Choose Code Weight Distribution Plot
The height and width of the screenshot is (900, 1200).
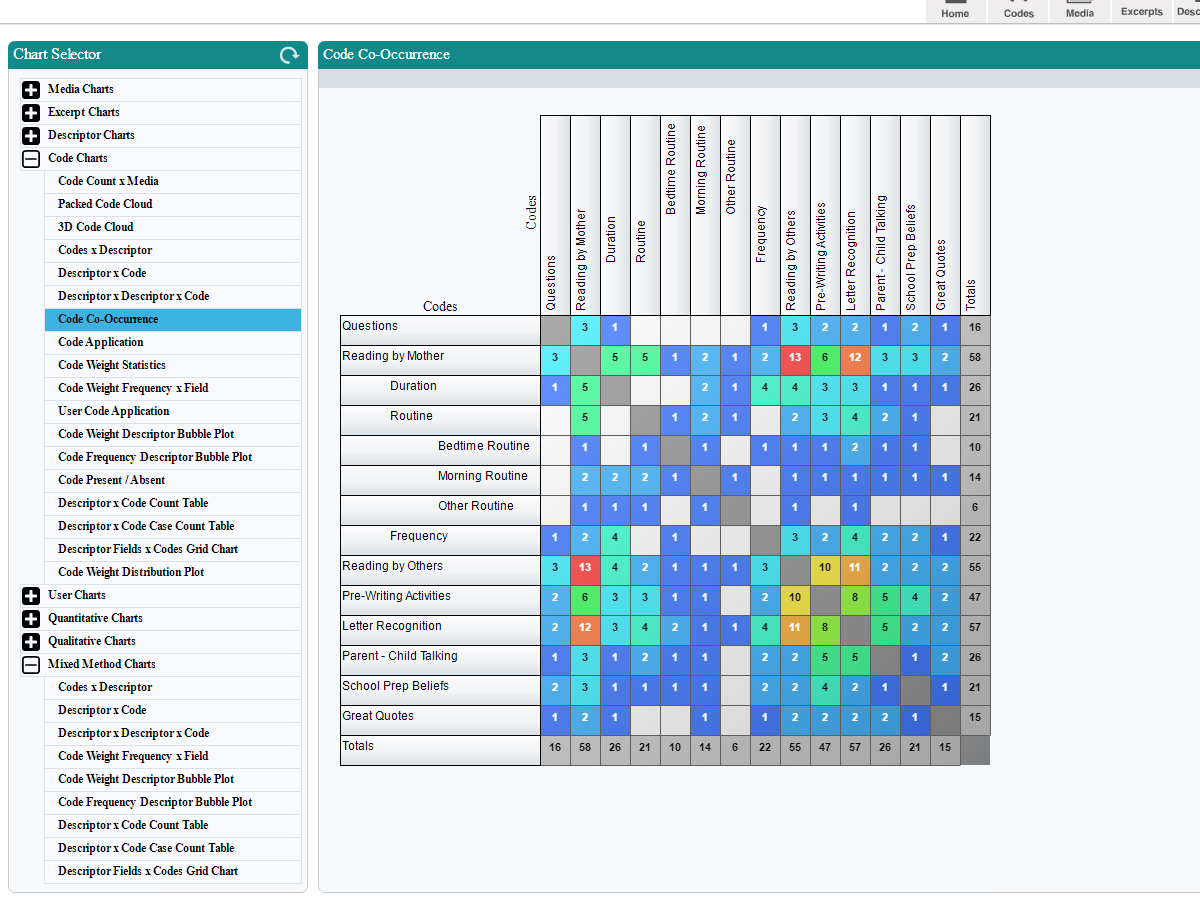[x=130, y=572]
